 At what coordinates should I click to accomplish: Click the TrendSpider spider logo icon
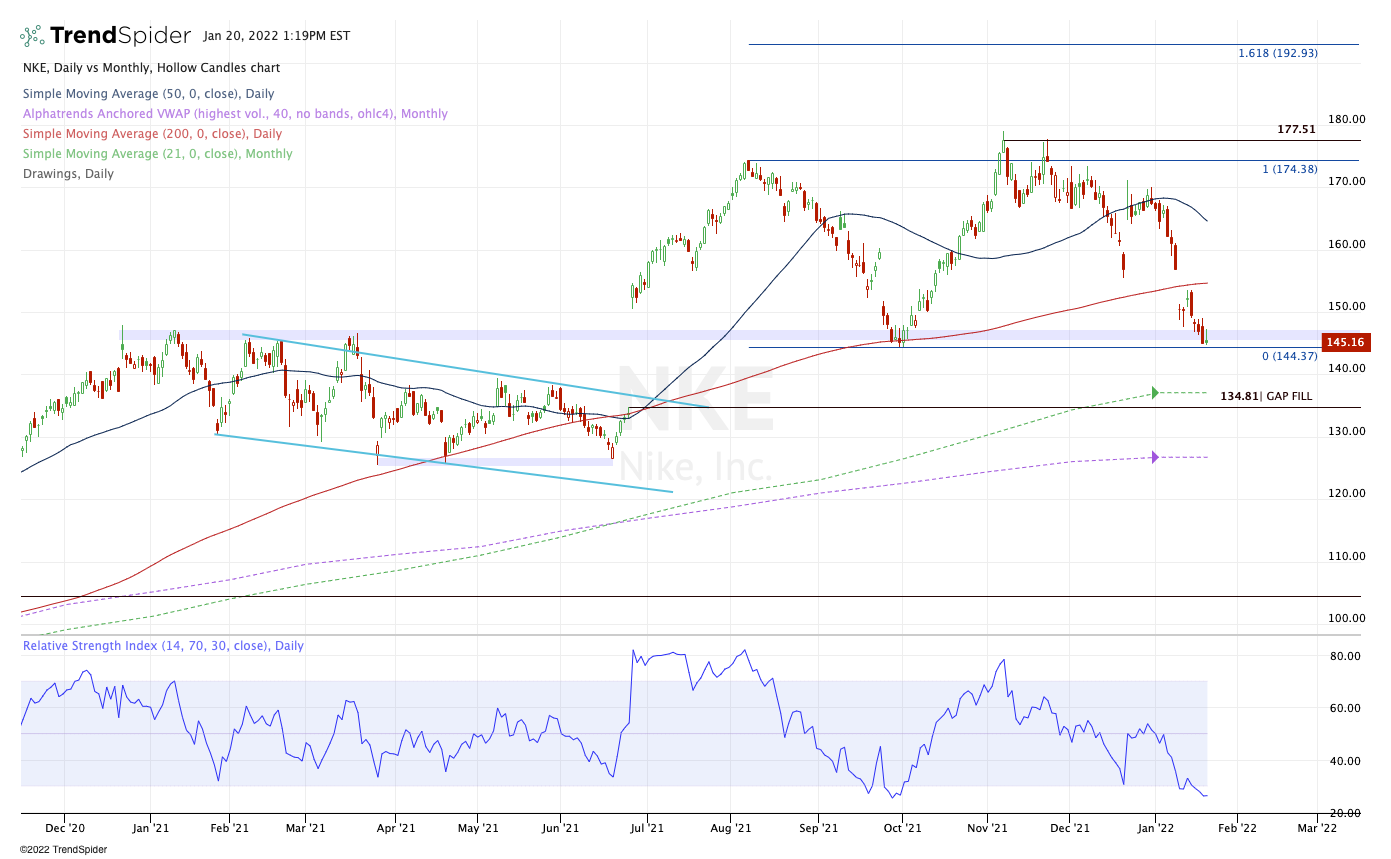pyautogui.click(x=32, y=36)
